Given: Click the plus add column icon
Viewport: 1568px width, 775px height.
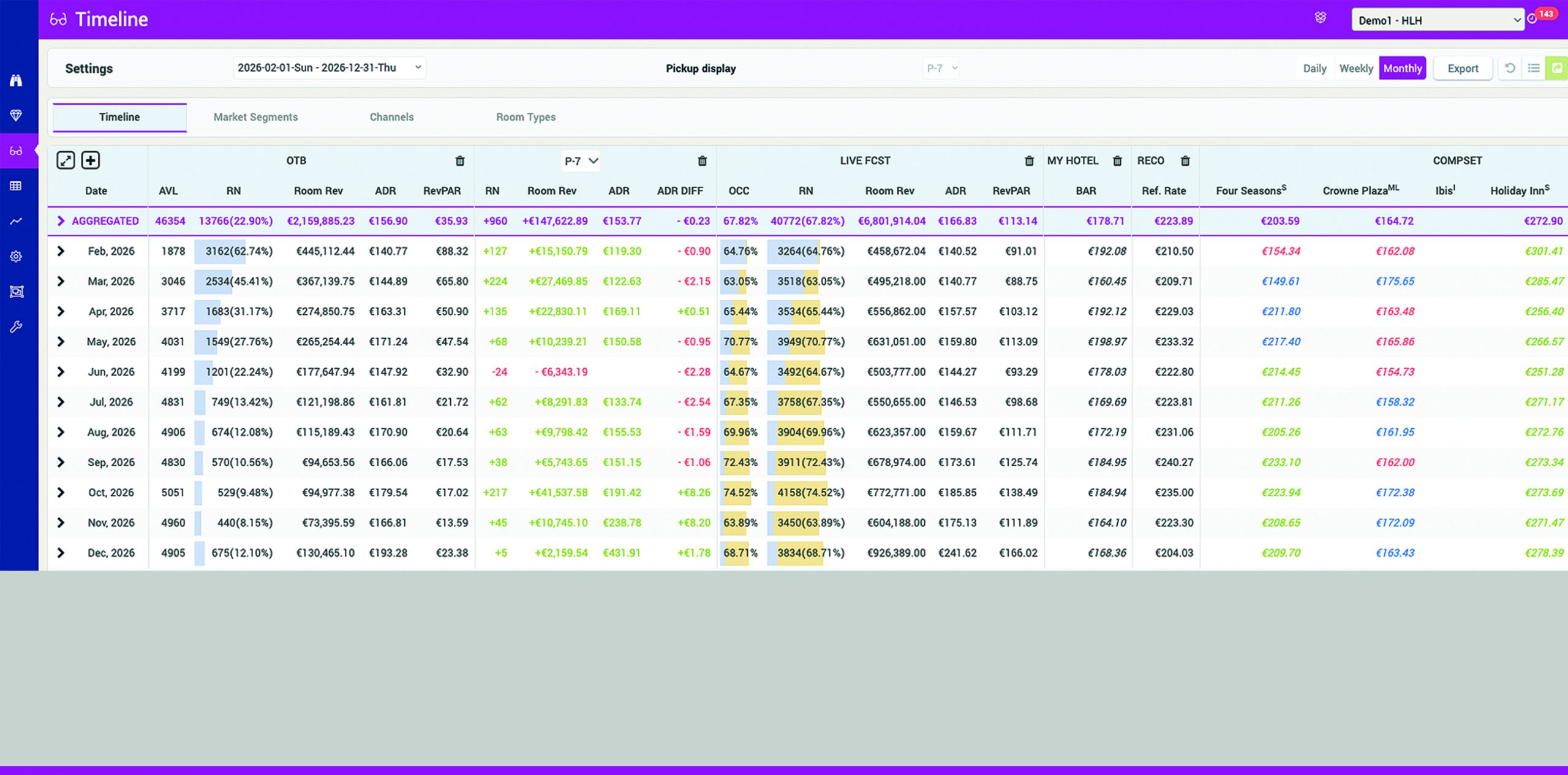Looking at the screenshot, I should point(91,161).
